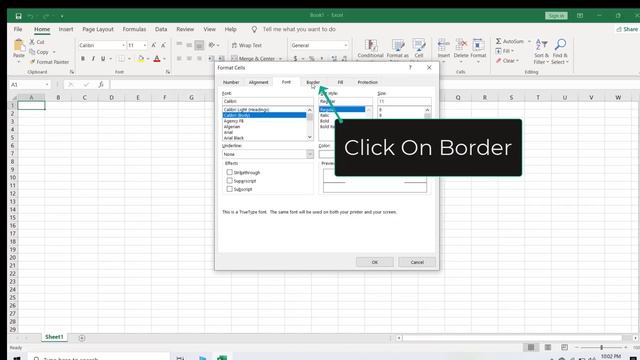Open the Underline dropdown in the dialog
The width and height of the screenshot is (640, 360).
(x=310, y=154)
